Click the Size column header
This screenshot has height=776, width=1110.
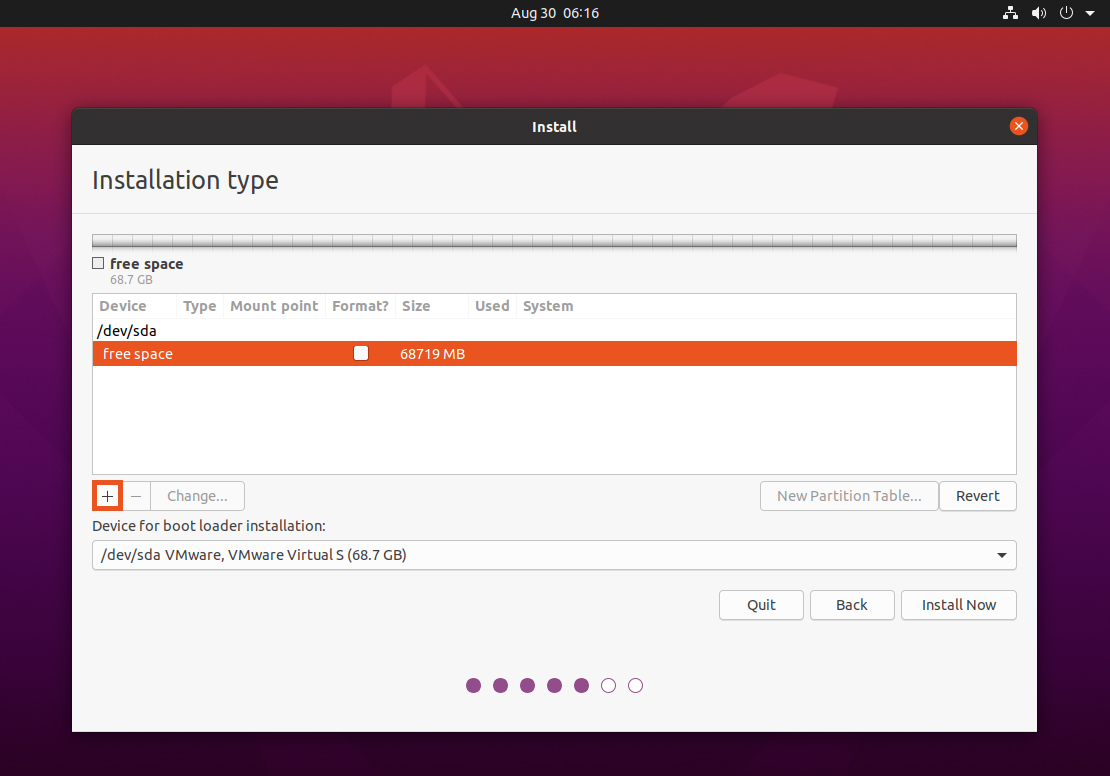(432, 306)
